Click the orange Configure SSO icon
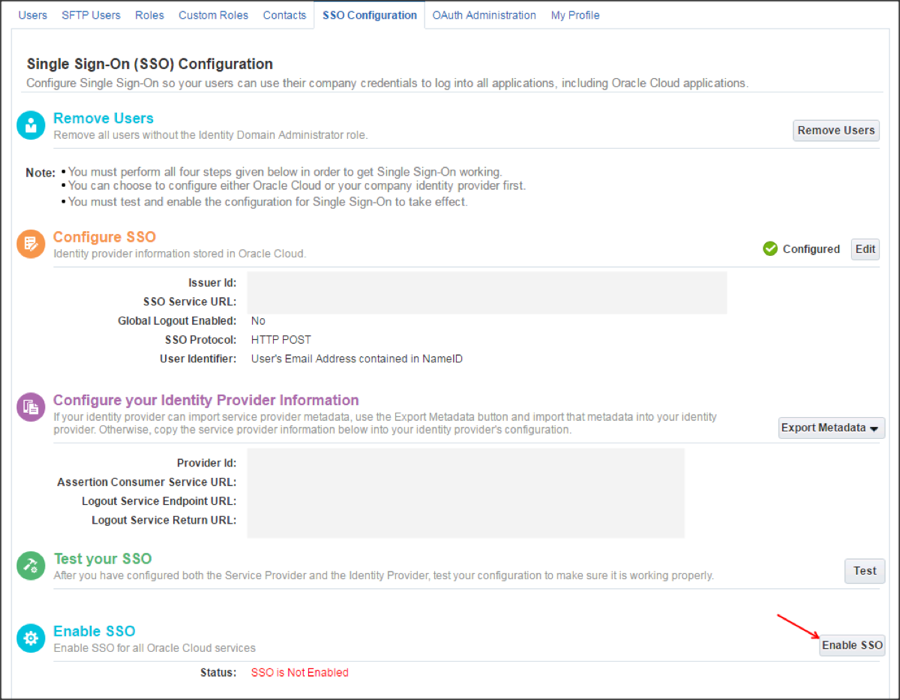The width and height of the screenshot is (900, 700). tap(32, 245)
